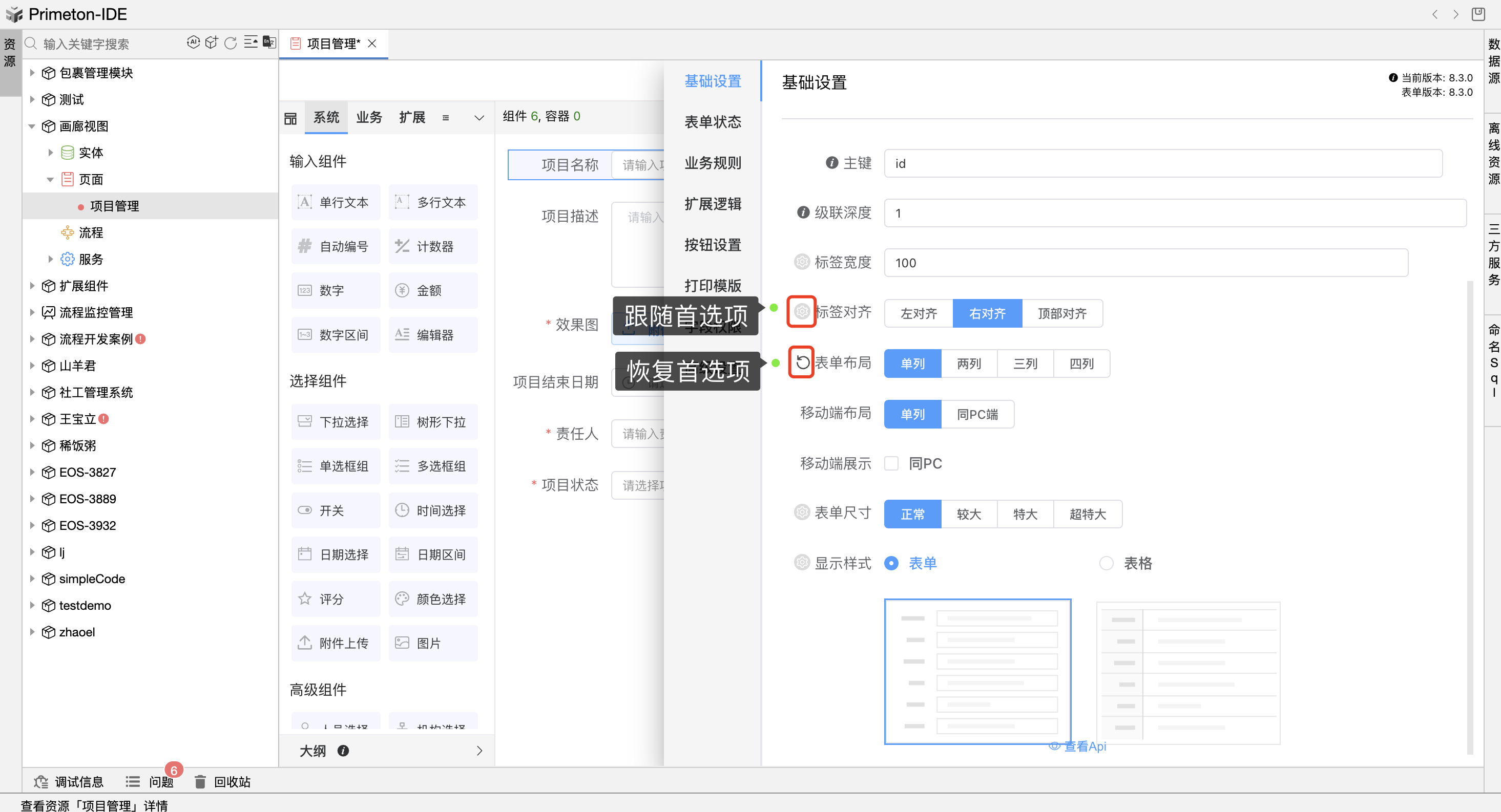Open the 表单状态 settings tab
This screenshot has width=1501, height=812.
712,122
